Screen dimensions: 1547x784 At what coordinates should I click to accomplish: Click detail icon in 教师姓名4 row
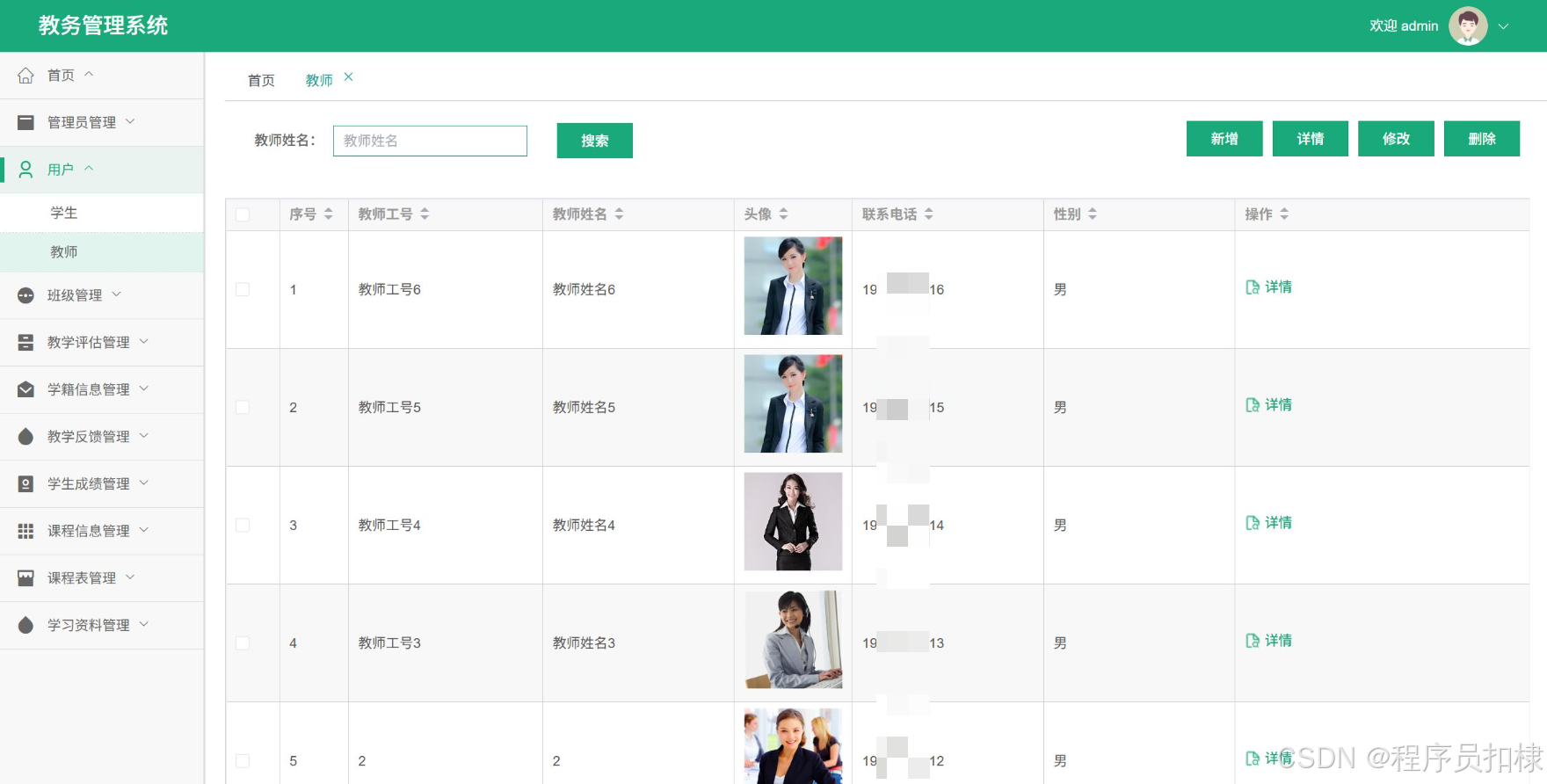pyautogui.click(x=1253, y=523)
